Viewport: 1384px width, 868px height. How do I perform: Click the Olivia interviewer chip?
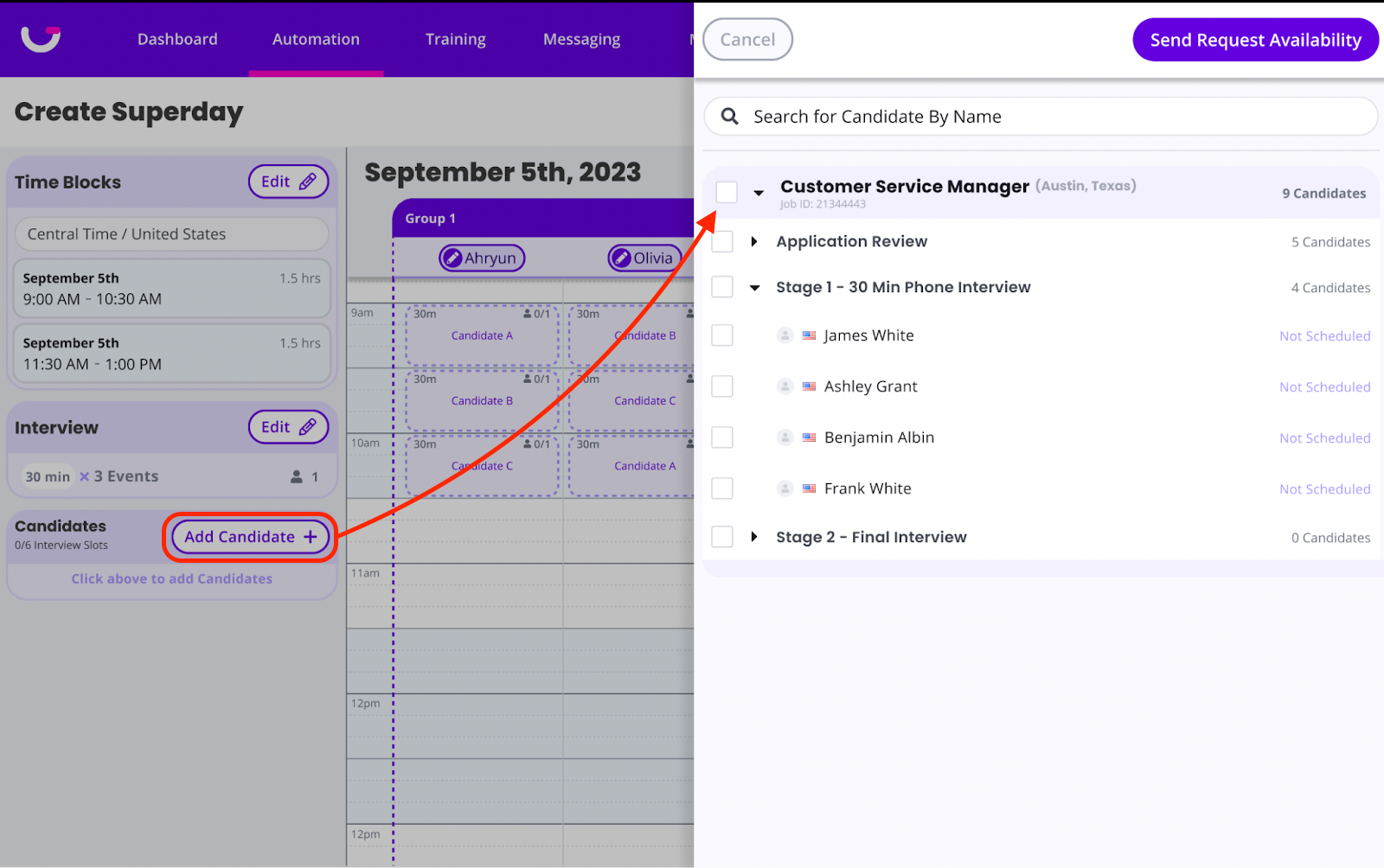pos(645,258)
